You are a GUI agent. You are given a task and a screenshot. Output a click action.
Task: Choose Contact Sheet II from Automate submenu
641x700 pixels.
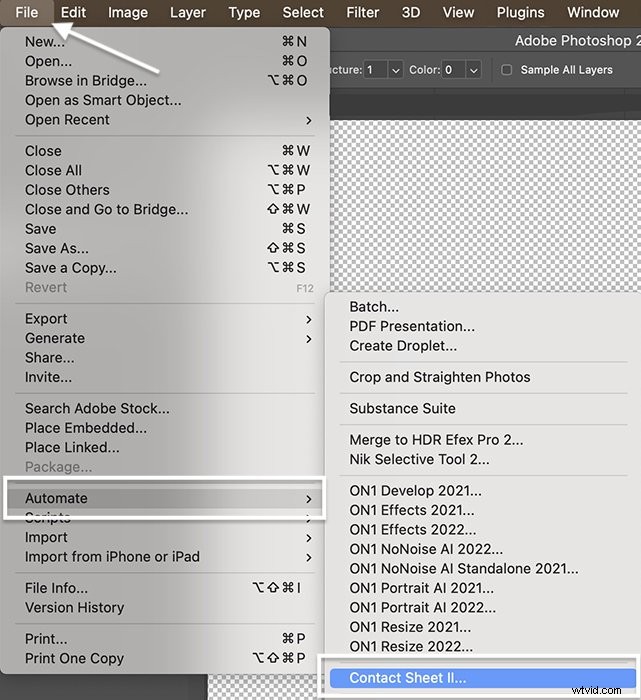coord(408,678)
